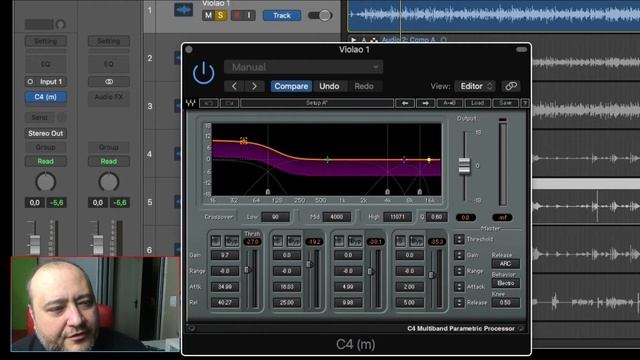Click the Compare button

291,86
